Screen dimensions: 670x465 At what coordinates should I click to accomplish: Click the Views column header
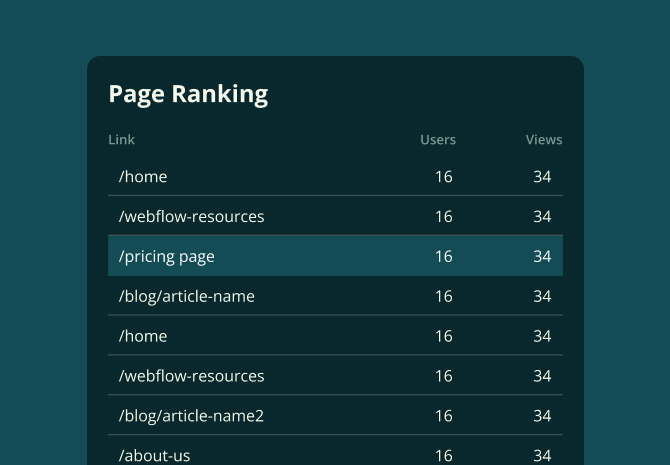tap(544, 140)
